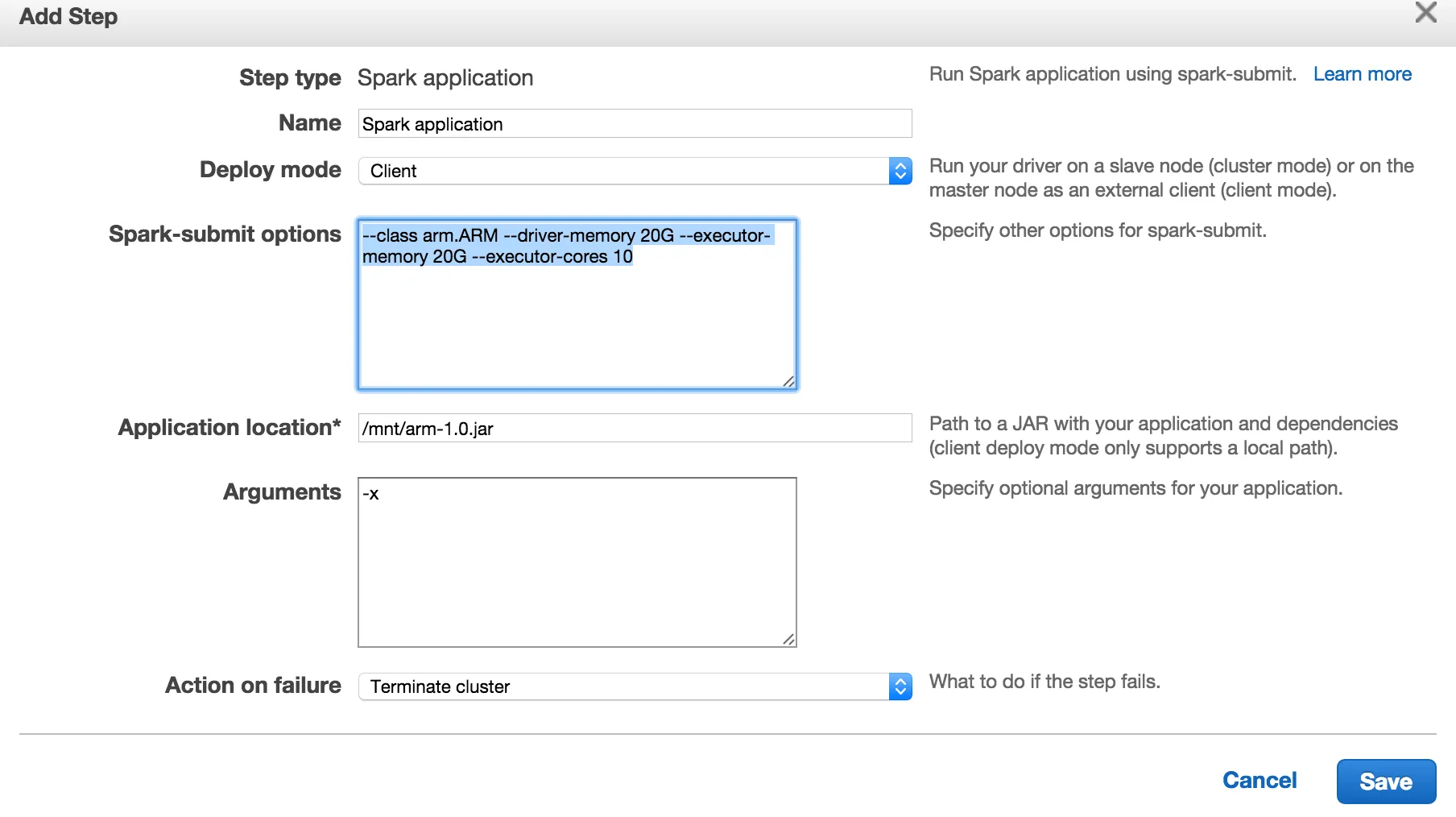1456x817 pixels.
Task: Close the Add Step dialog with X
Action: click(x=1425, y=12)
